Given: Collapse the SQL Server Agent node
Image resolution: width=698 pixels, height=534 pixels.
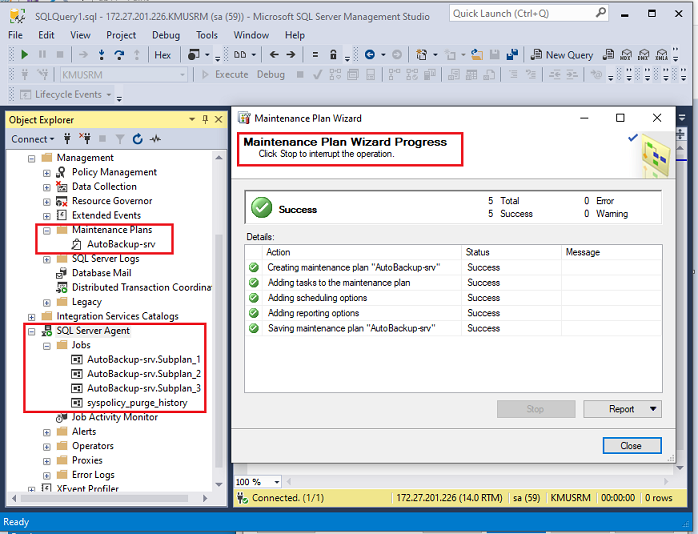Looking at the screenshot, I should click(32, 331).
